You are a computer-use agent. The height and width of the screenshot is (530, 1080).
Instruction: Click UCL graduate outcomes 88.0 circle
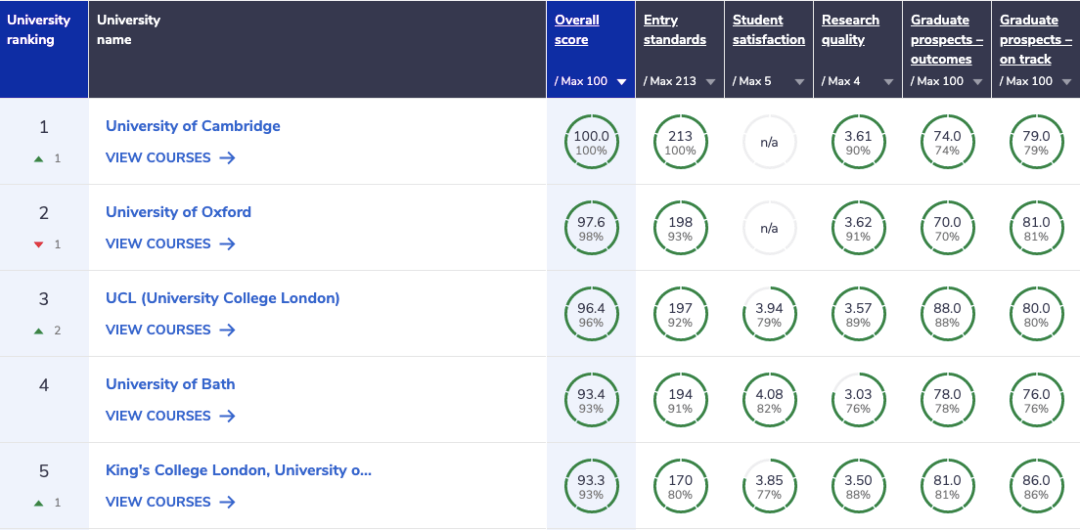click(x=947, y=314)
